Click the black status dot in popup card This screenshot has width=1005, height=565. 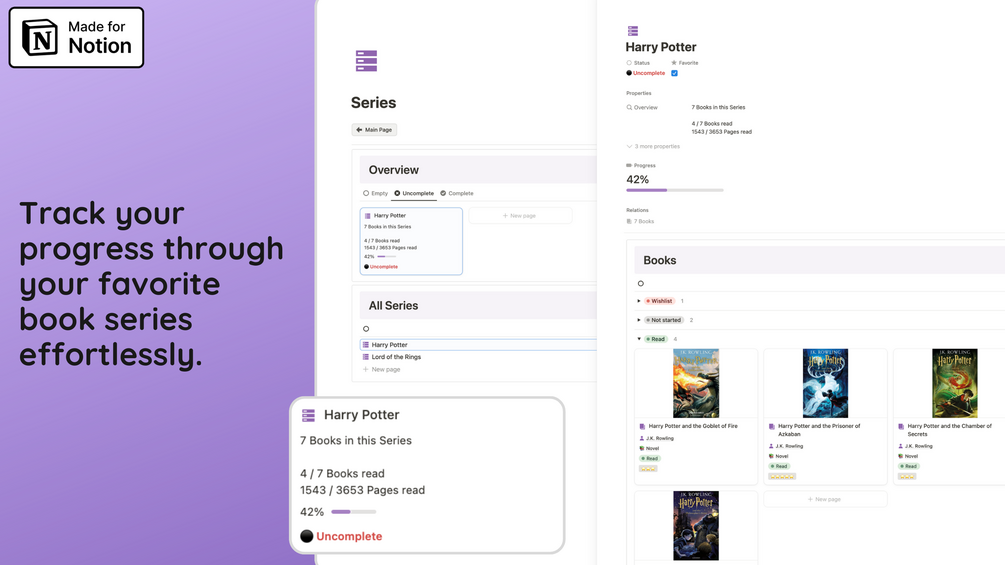[306, 536]
